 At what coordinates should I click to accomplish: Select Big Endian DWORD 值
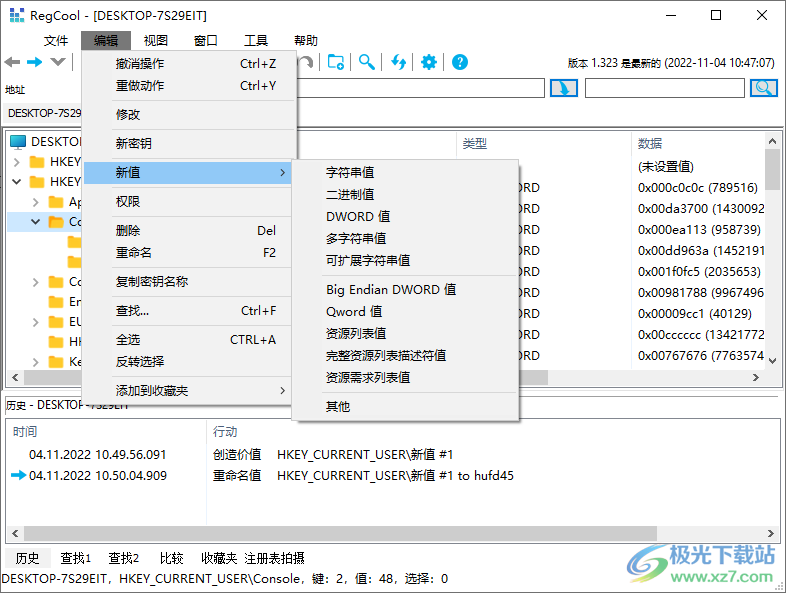405,290
